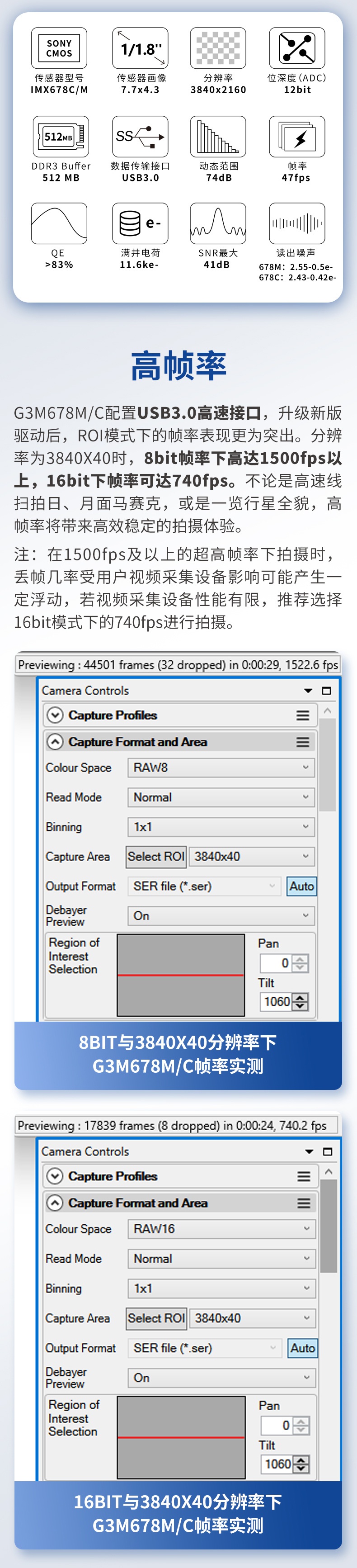Open the Colour Space dropdown showing RAW16
The width and height of the screenshot is (357, 1568).
pos(221,1228)
